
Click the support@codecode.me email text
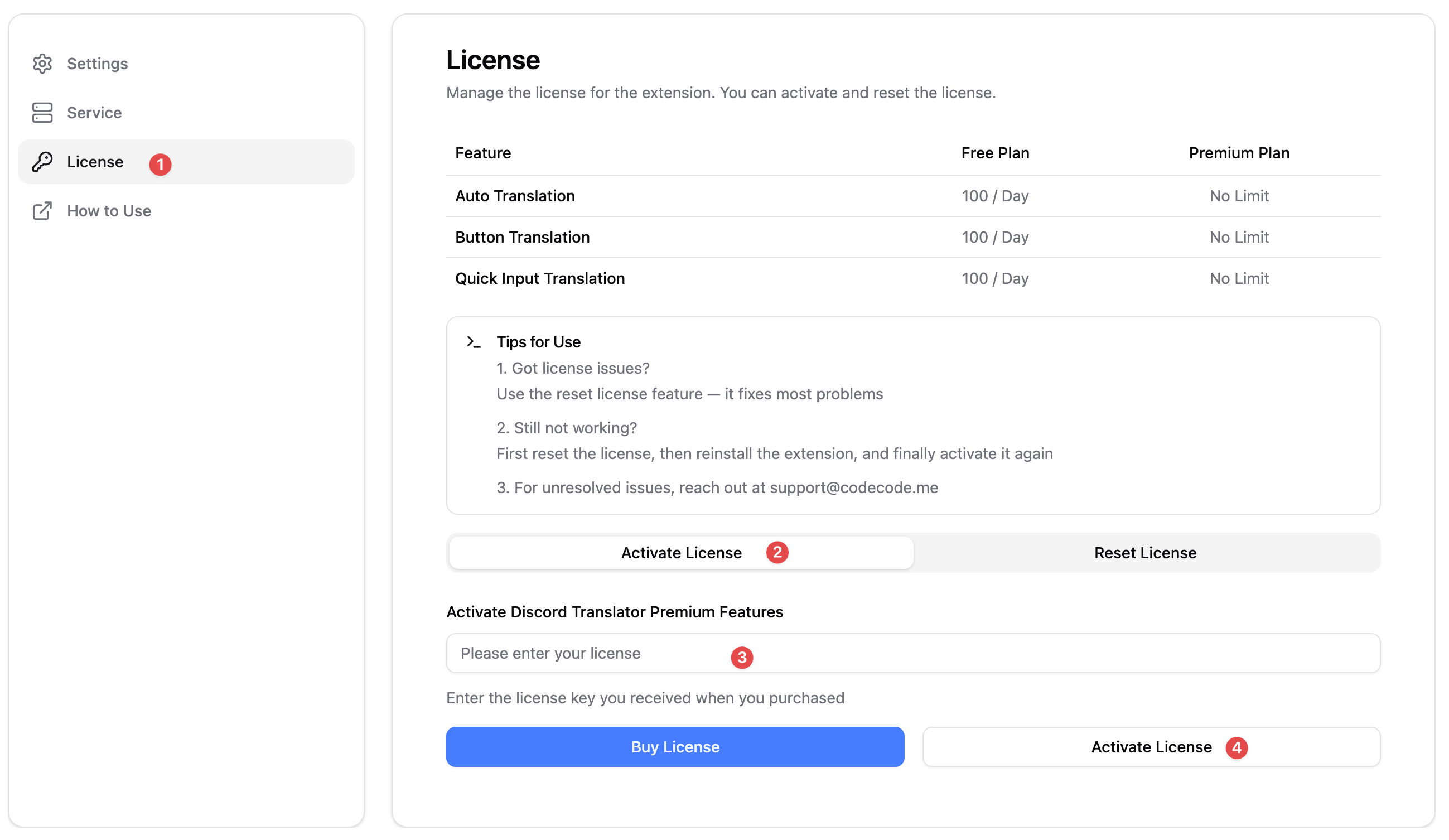(x=853, y=487)
